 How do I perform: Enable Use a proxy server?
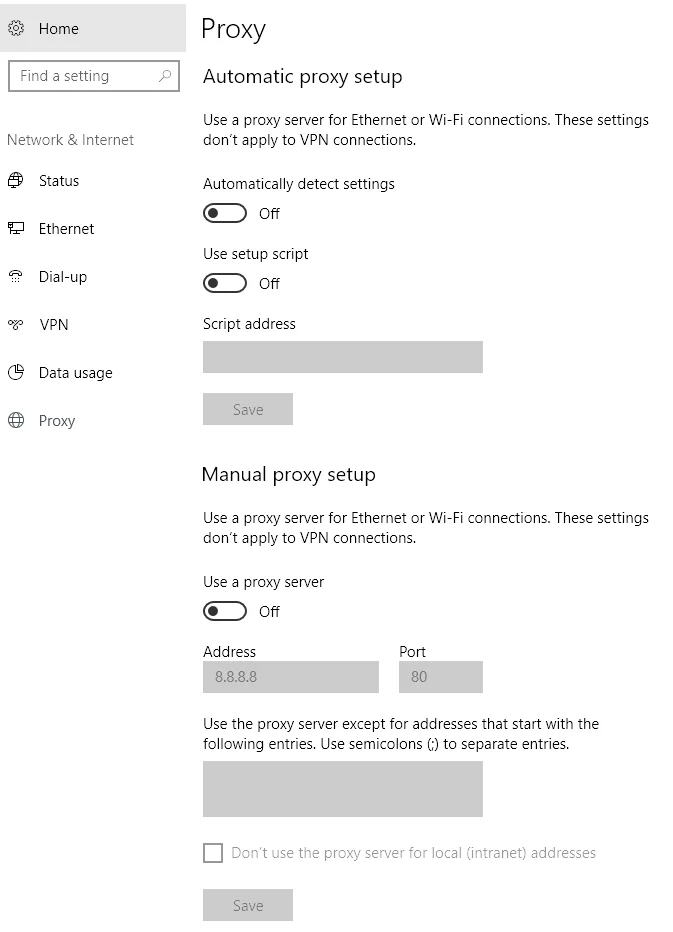(x=224, y=611)
